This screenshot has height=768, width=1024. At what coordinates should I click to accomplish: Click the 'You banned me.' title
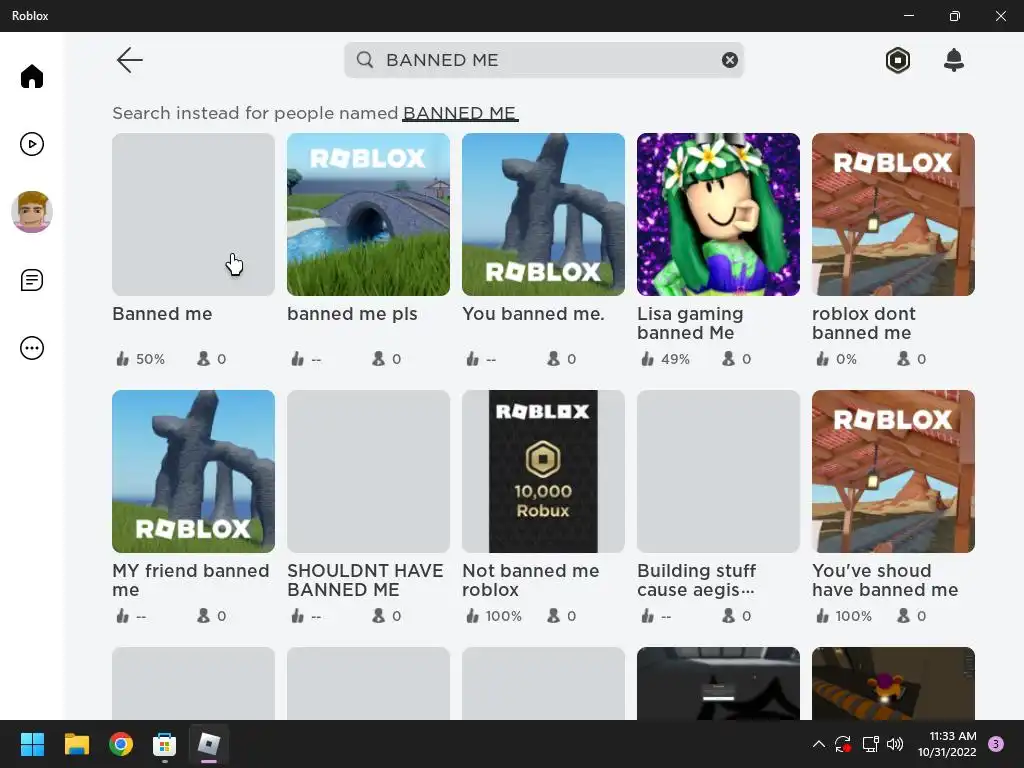pyautogui.click(x=534, y=314)
